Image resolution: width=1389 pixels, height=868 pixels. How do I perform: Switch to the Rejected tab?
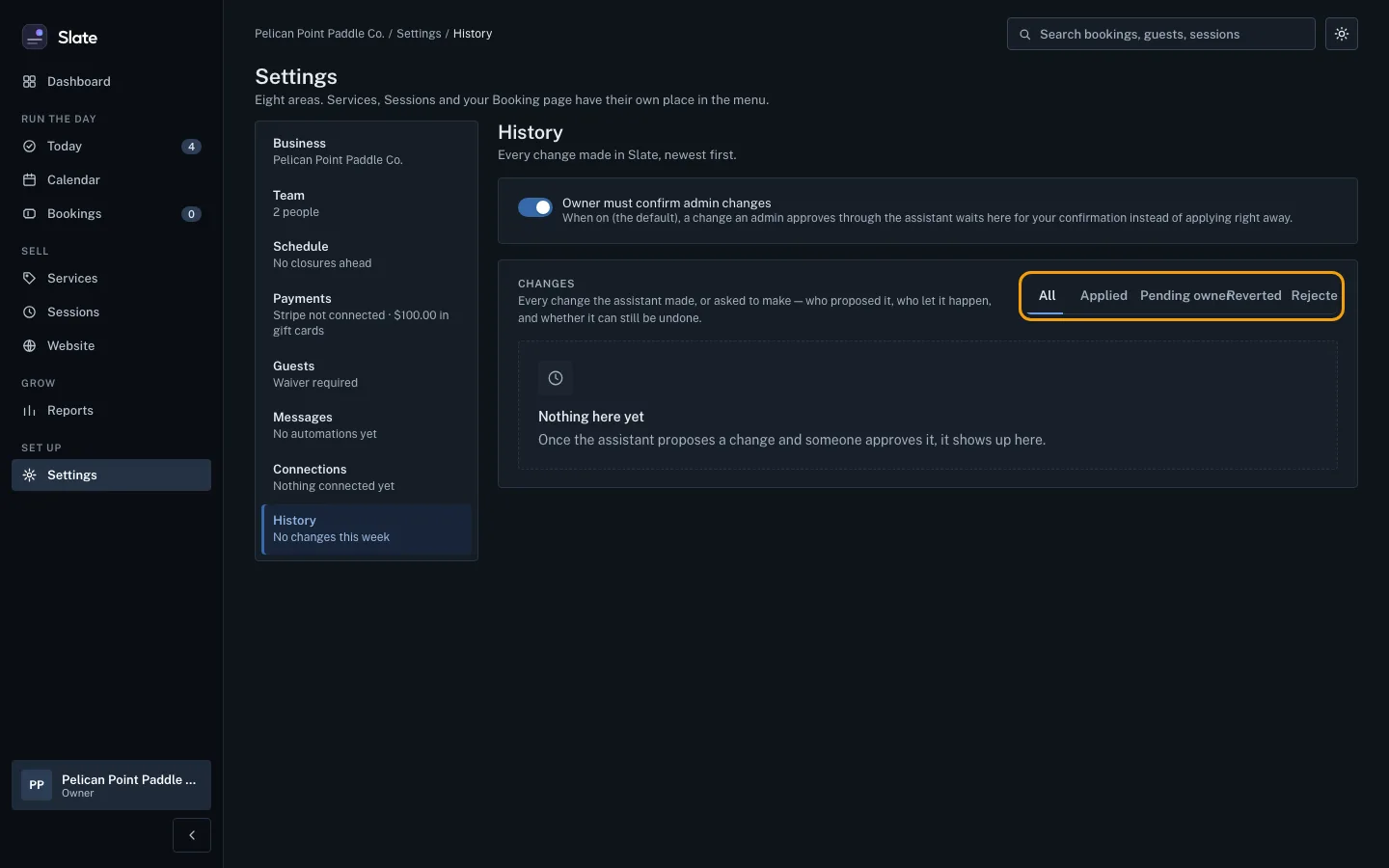[x=1314, y=296]
